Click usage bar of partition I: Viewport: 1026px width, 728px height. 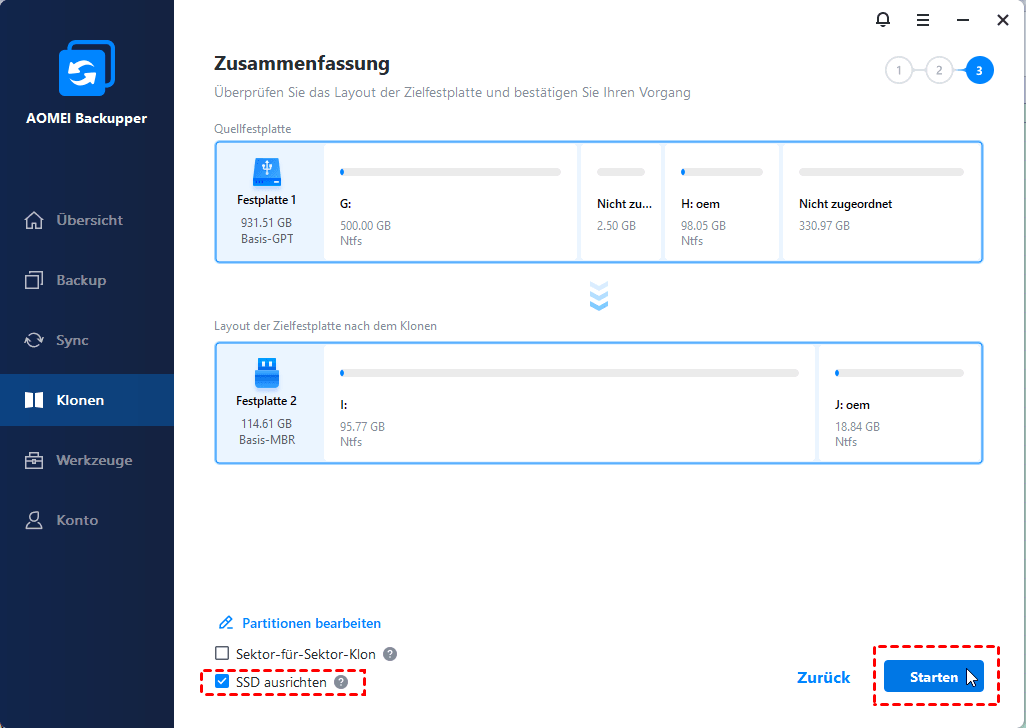tap(569, 373)
